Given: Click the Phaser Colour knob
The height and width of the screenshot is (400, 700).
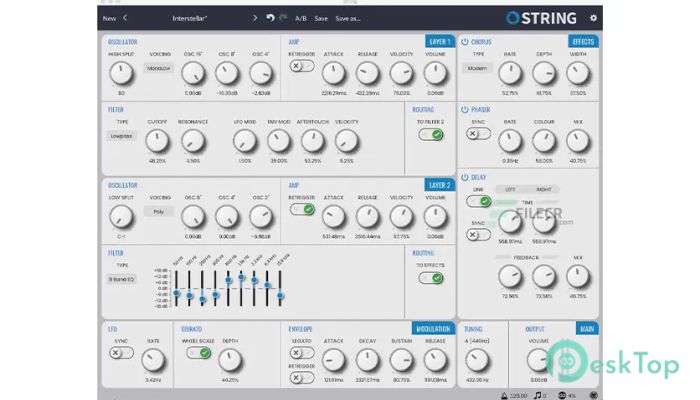Looking at the screenshot, I should click(x=544, y=141).
